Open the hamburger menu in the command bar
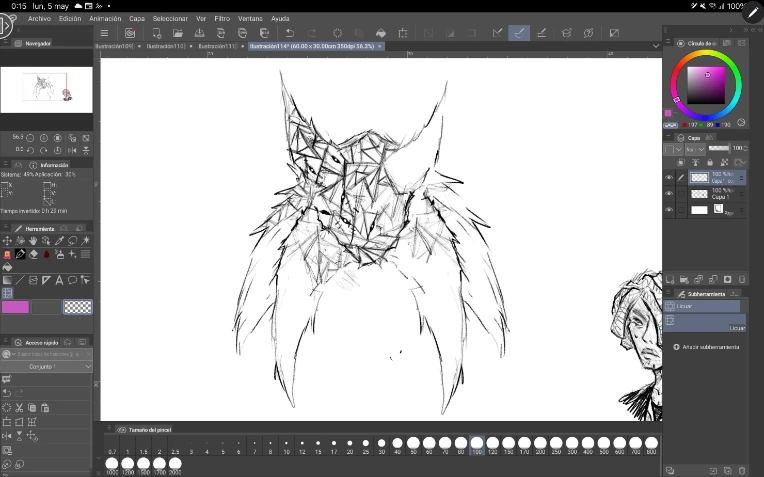 (104, 33)
